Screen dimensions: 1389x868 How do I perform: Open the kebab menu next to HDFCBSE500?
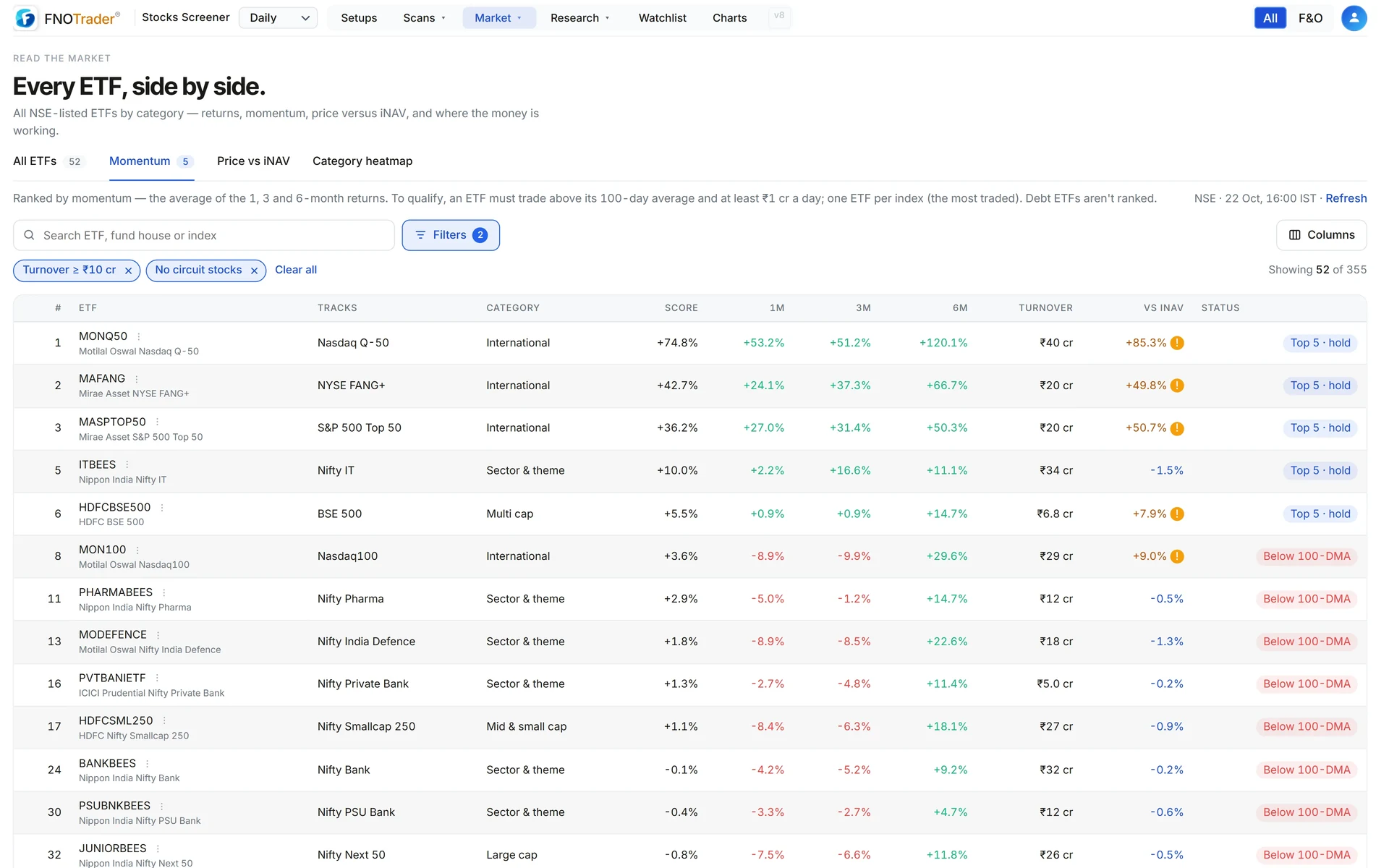162,508
